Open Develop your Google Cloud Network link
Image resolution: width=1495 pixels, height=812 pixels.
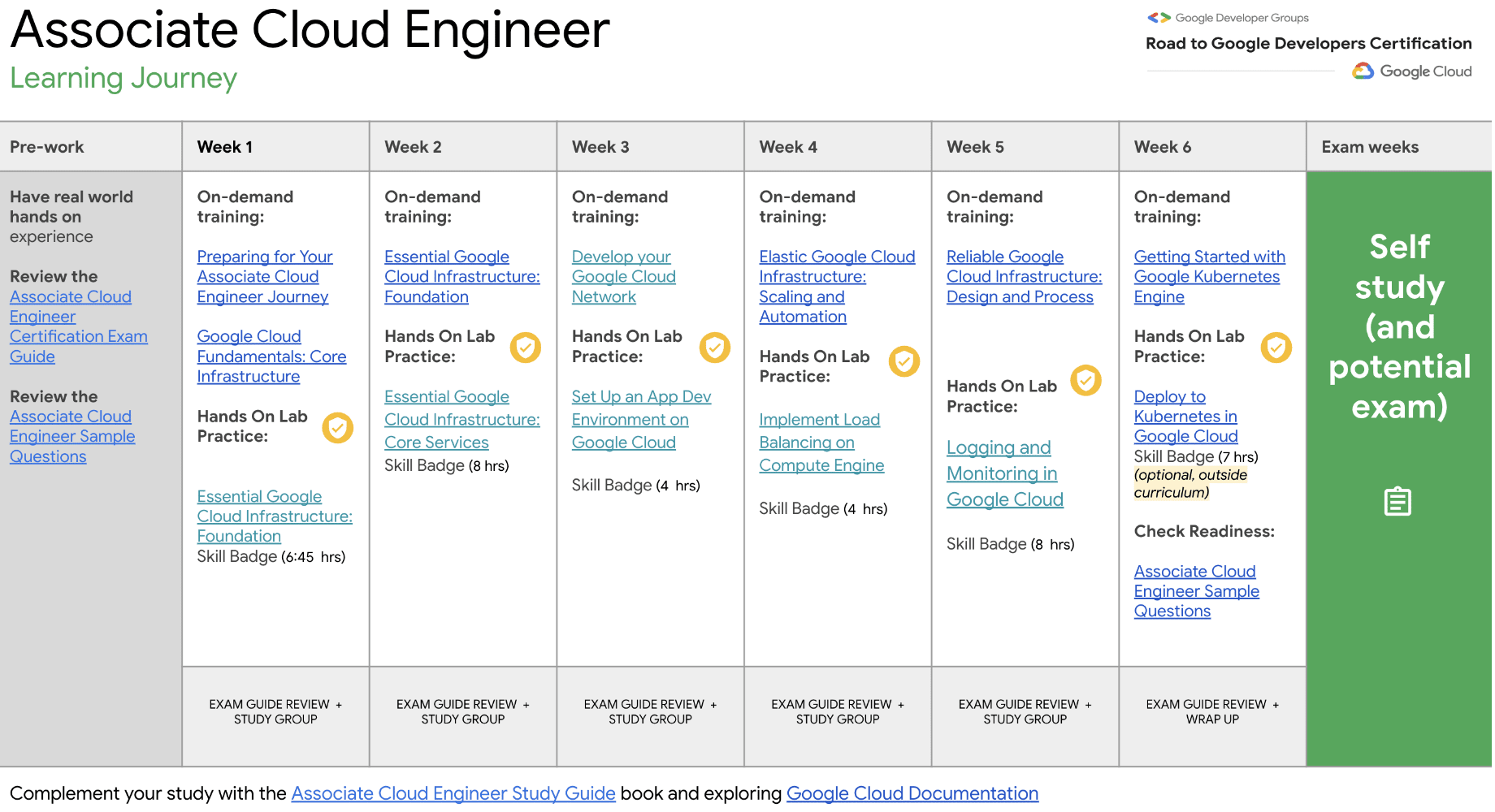(x=623, y=277)
